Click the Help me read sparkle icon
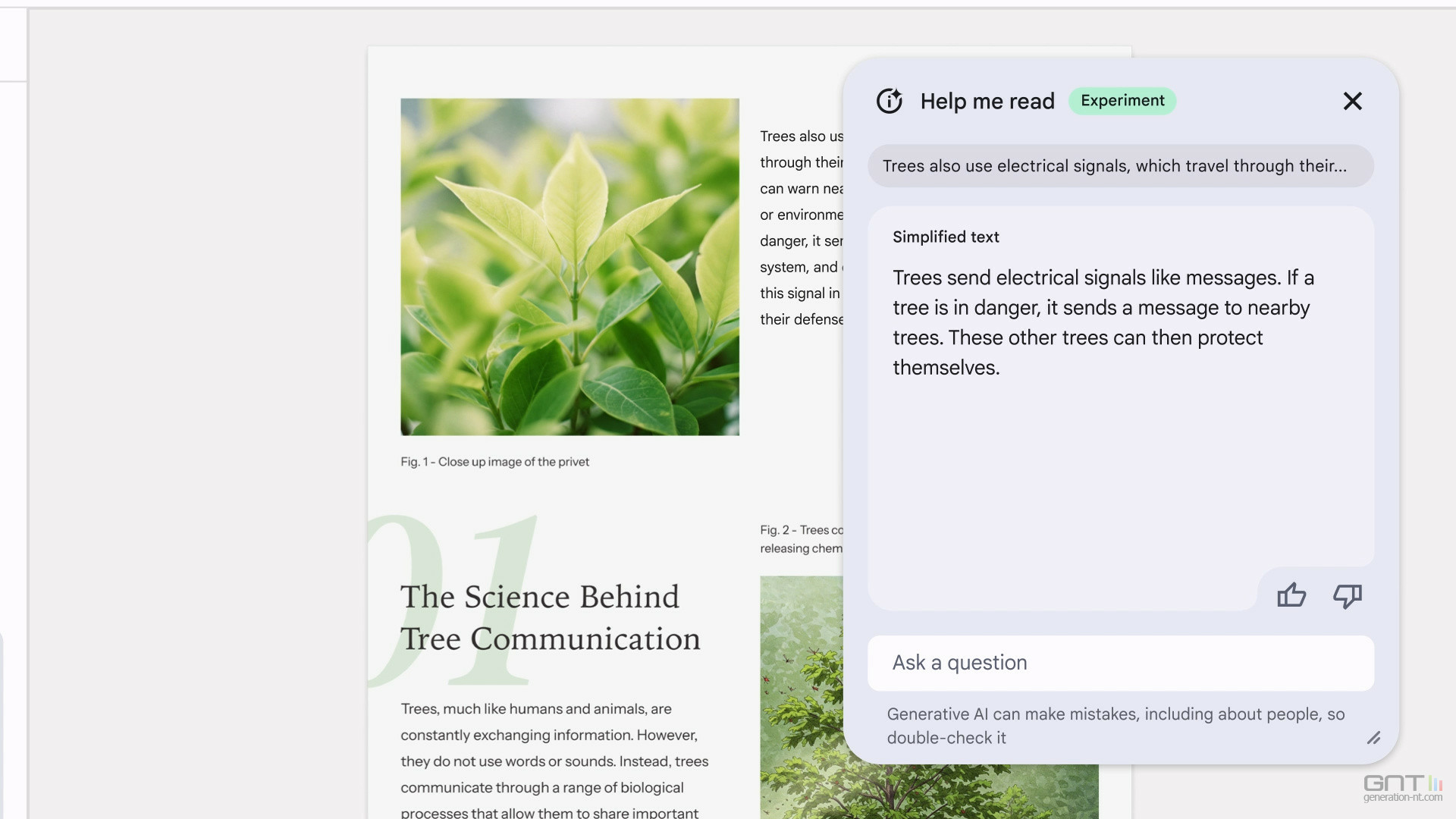 pos(890,101)
